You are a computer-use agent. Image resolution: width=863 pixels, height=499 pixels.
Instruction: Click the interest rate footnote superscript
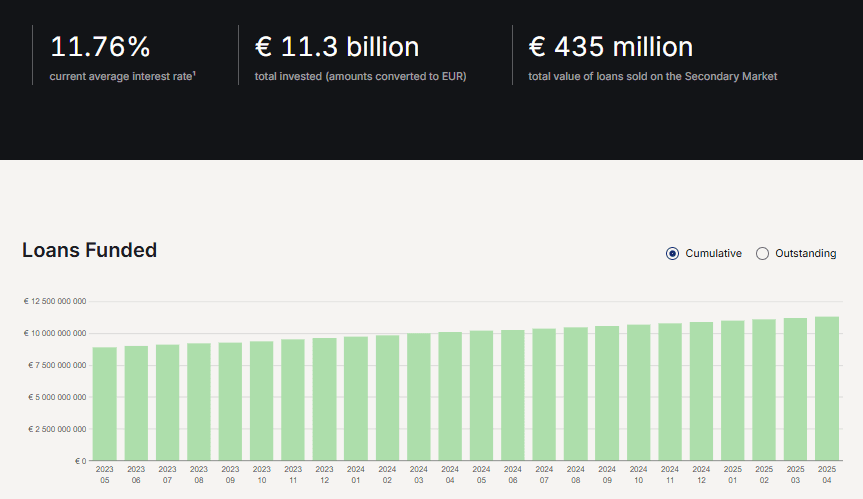[194, 73]
